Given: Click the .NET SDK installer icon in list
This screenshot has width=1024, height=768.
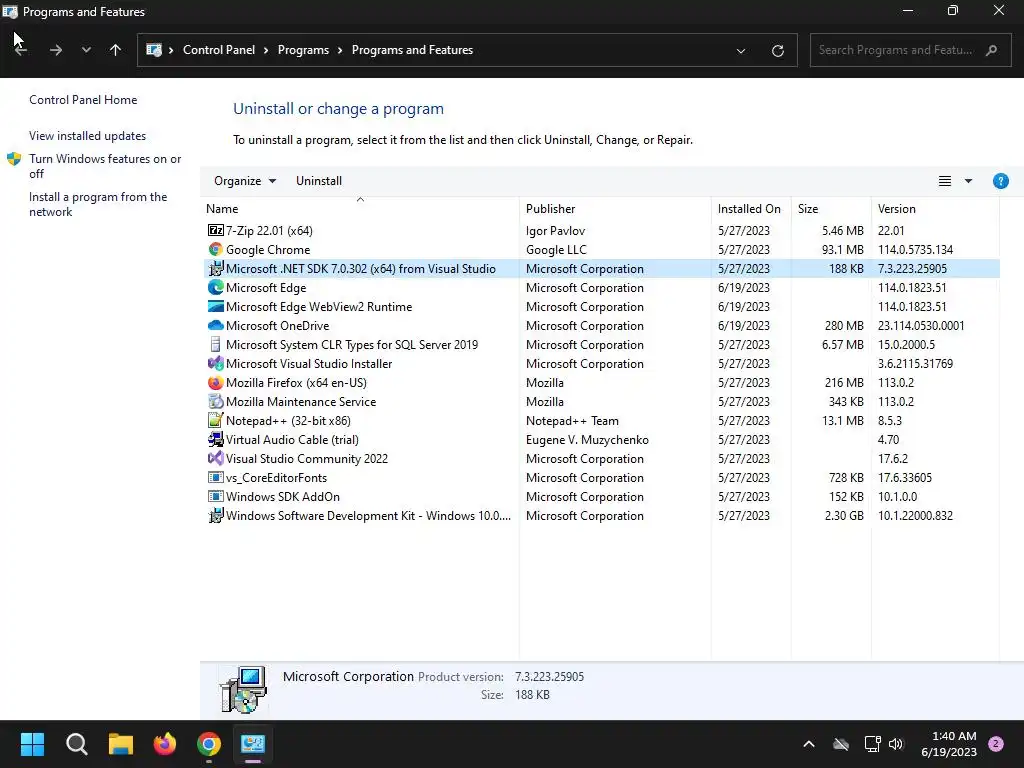Looking at the screenshot, I should (x=216, y=268).
